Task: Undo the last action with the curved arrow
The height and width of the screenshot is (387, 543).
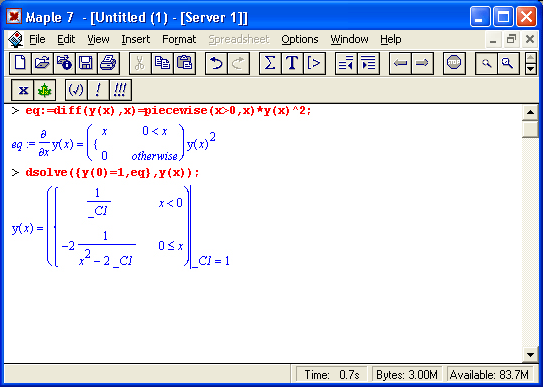Action: coord(216,63)
